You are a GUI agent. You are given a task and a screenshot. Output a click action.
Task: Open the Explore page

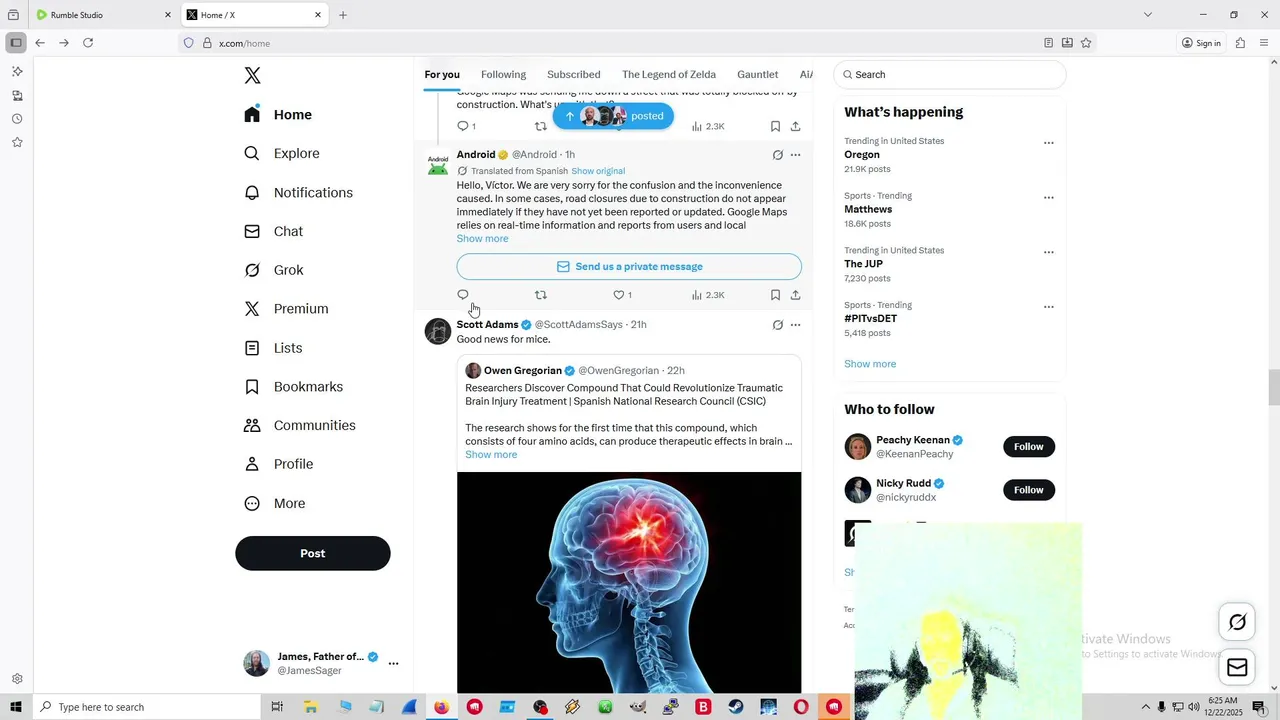pyautogui.click(x=282, y=154)
